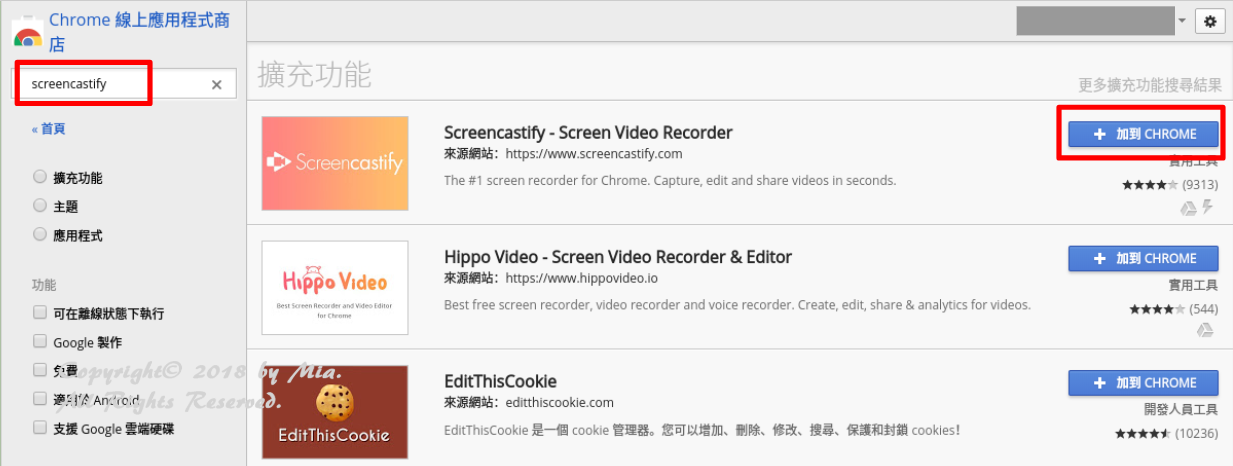Add Screencastify to Chrome

(1143, 134)
